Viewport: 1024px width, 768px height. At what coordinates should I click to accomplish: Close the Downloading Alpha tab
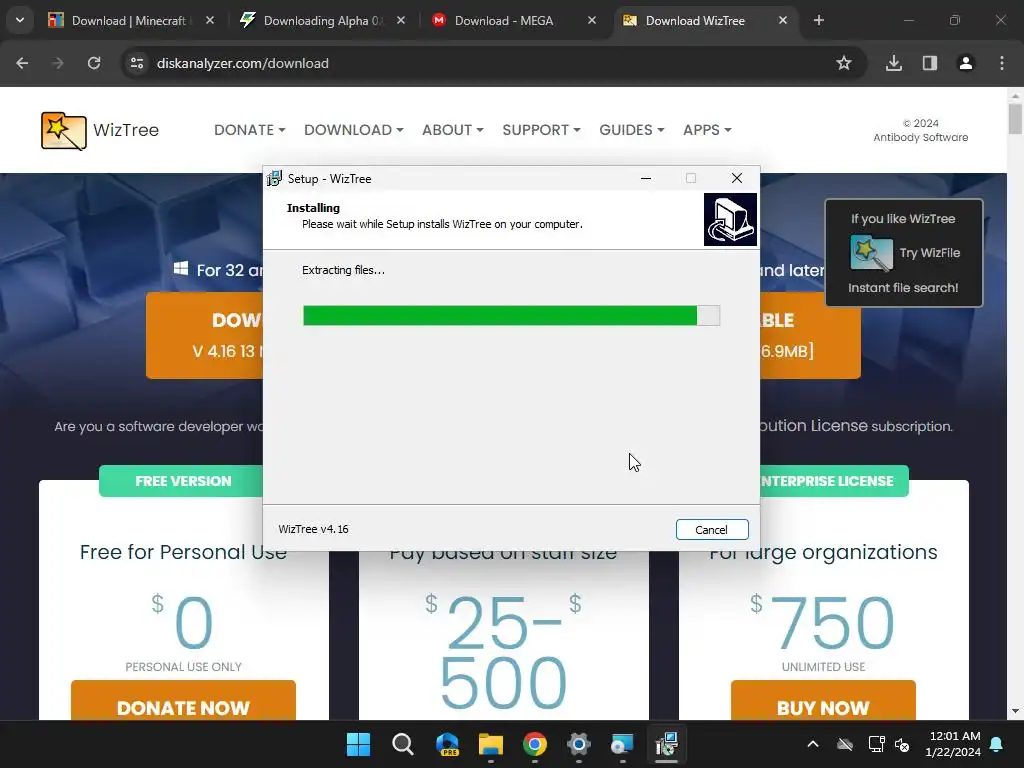(401, 21)
